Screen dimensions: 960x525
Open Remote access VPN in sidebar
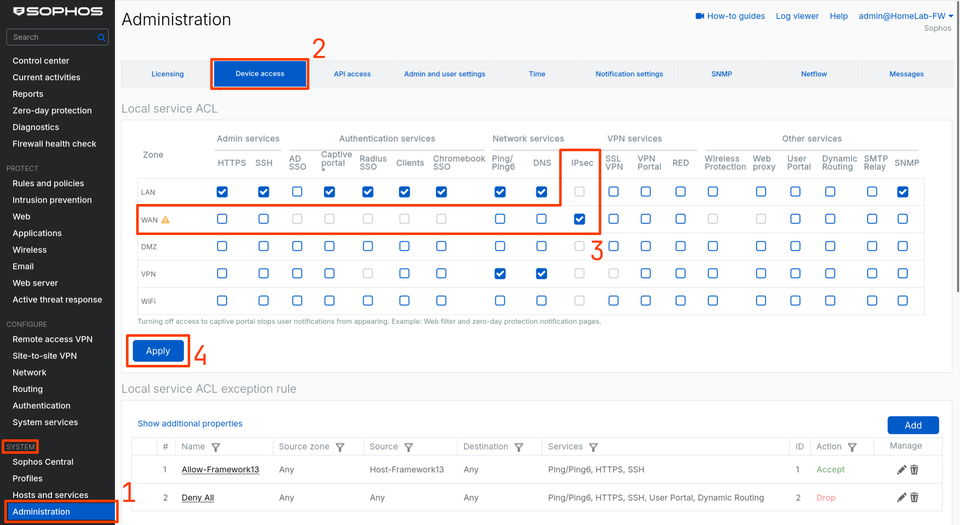[x=53, y=339]
